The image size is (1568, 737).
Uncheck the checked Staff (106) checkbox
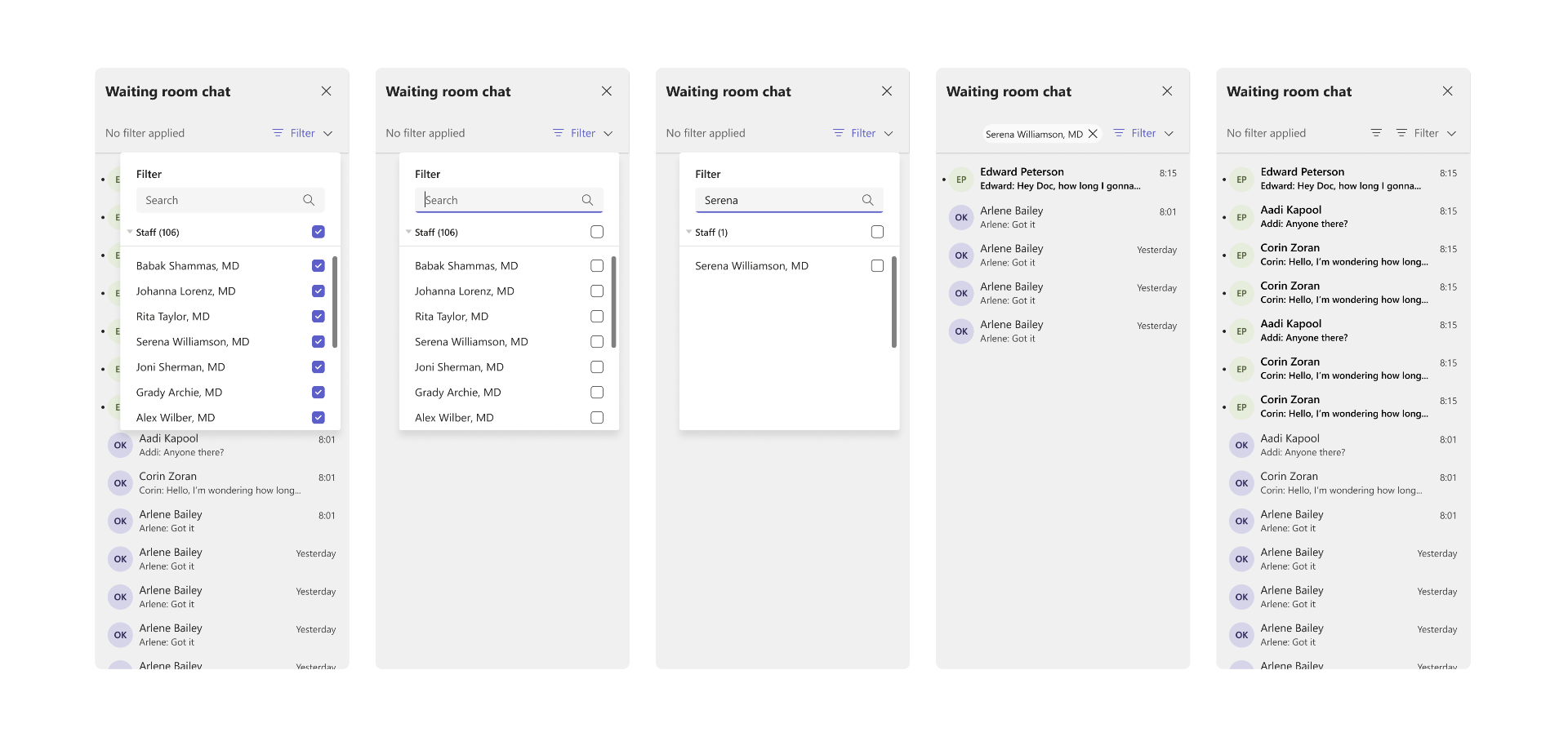point(318,232)
